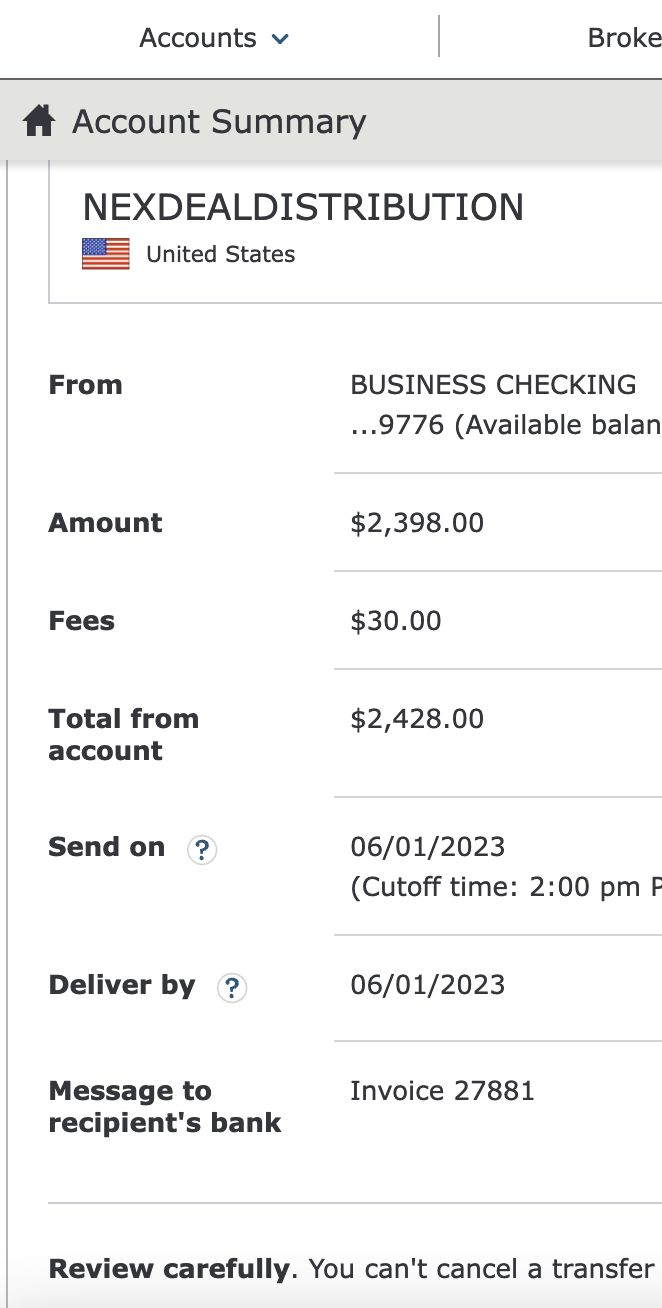662x1308 pixels.
Task: Go to the Account Summary link
Action: coord(219,122)
